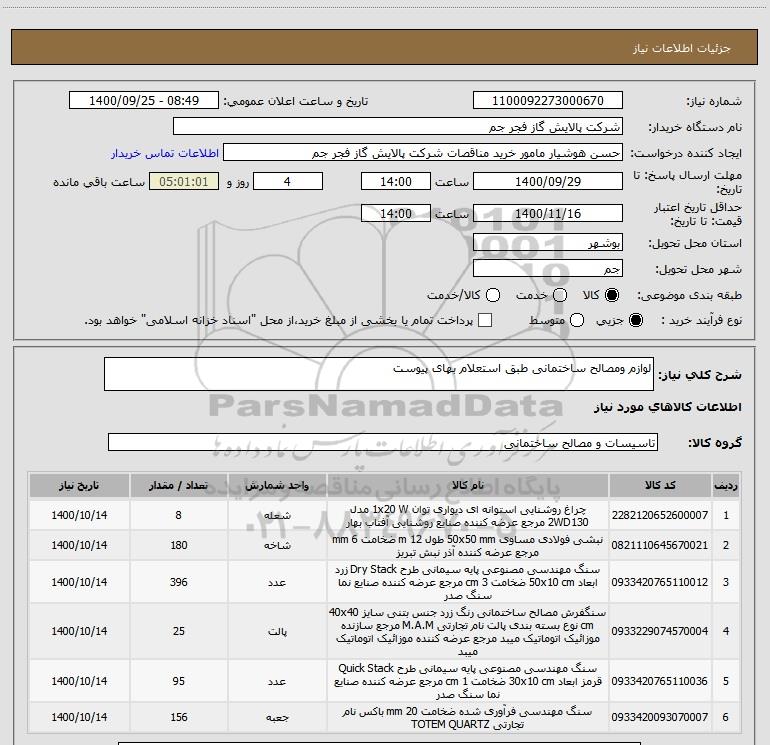Click the remaining days field showing 4
770x745 pixels.
pyautogui.click(x=288, y=181)
